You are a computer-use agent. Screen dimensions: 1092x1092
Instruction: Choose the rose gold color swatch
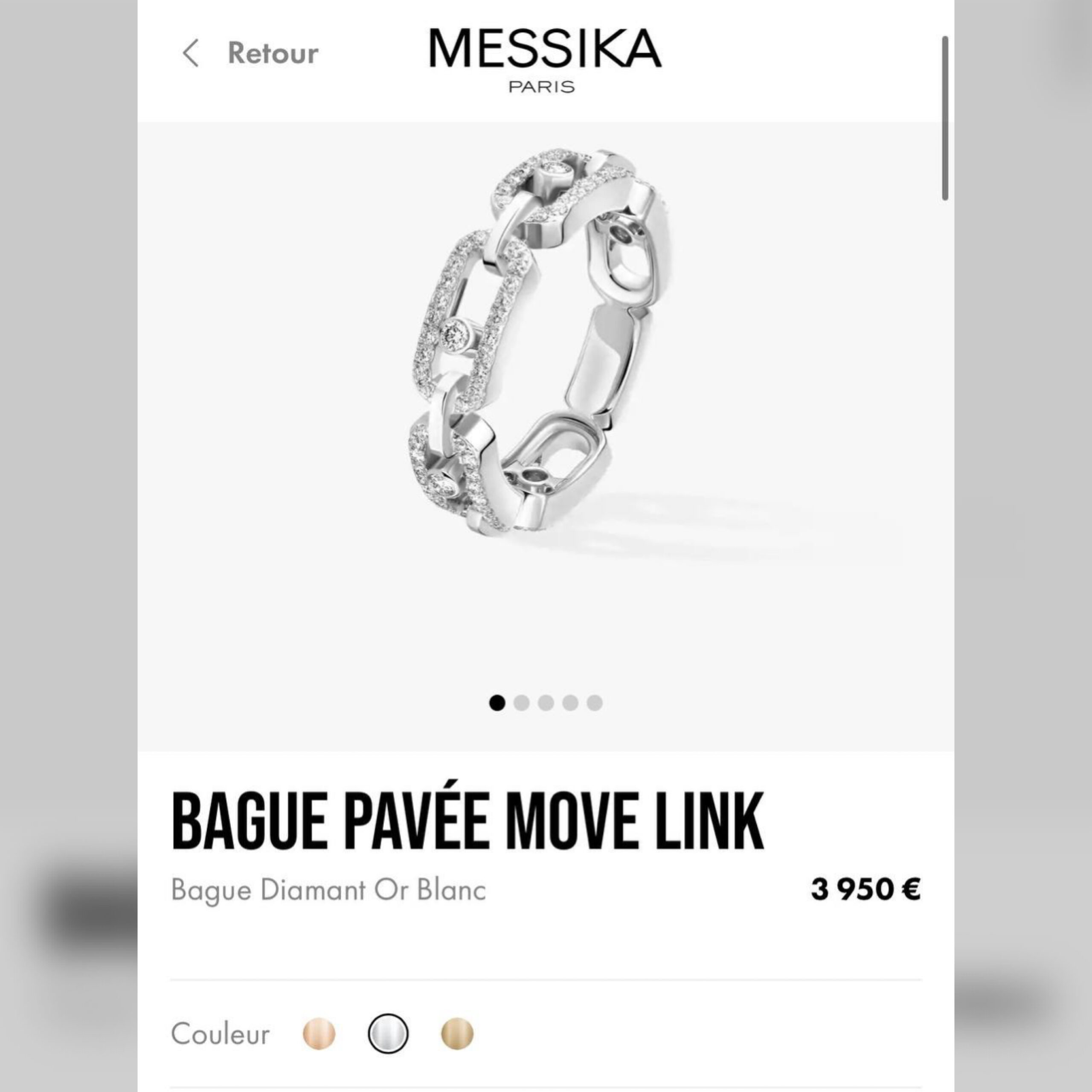tap(319, 1034)
